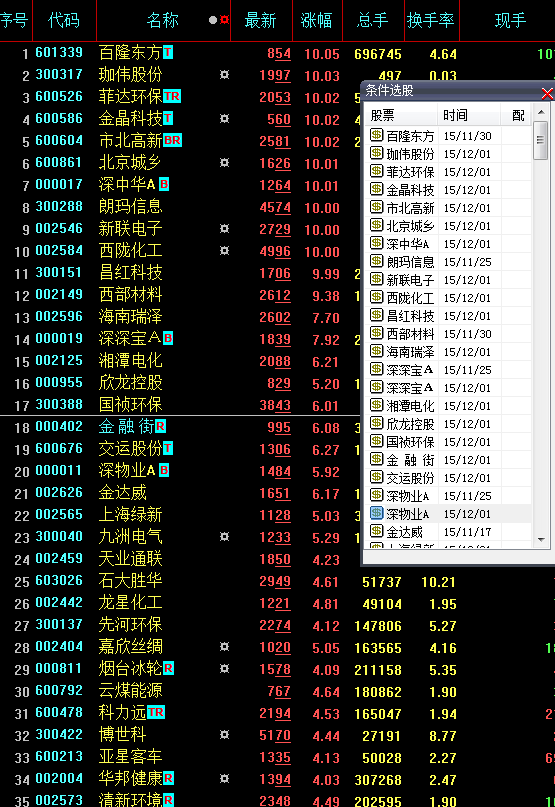Click the white dot in the 名称 header
Image resolution: width=555 pixels, height=807 pixels.
[213, 20]
